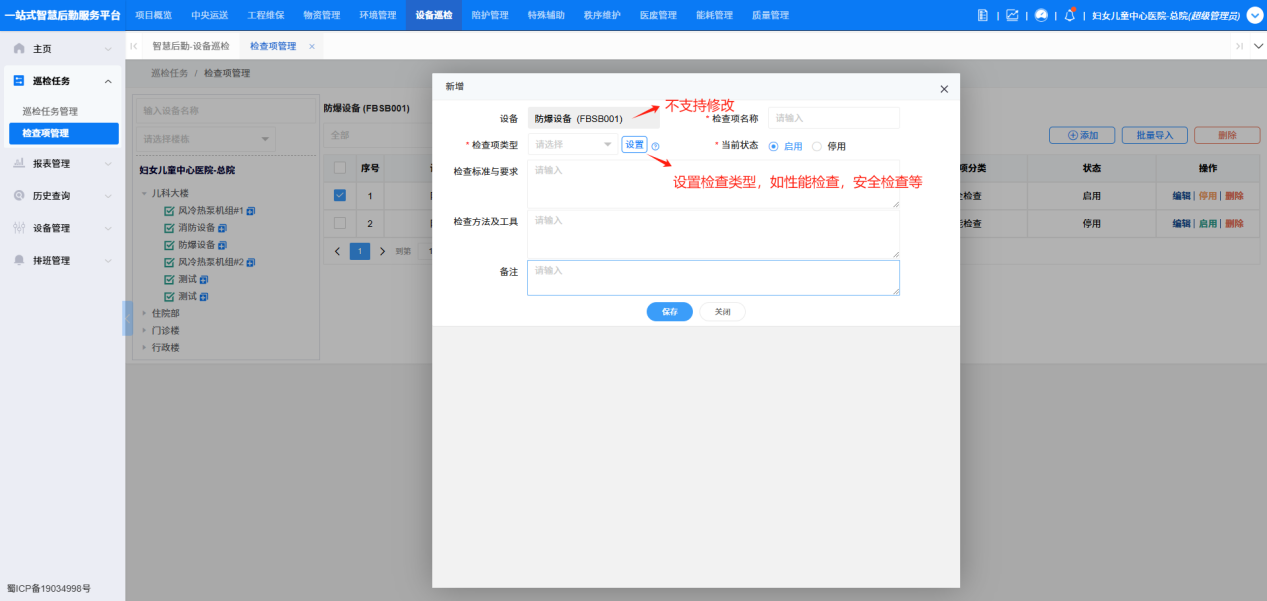Click the 排班管理 bell icon in sidebar
1267x601 pixels.
[19, 260]
